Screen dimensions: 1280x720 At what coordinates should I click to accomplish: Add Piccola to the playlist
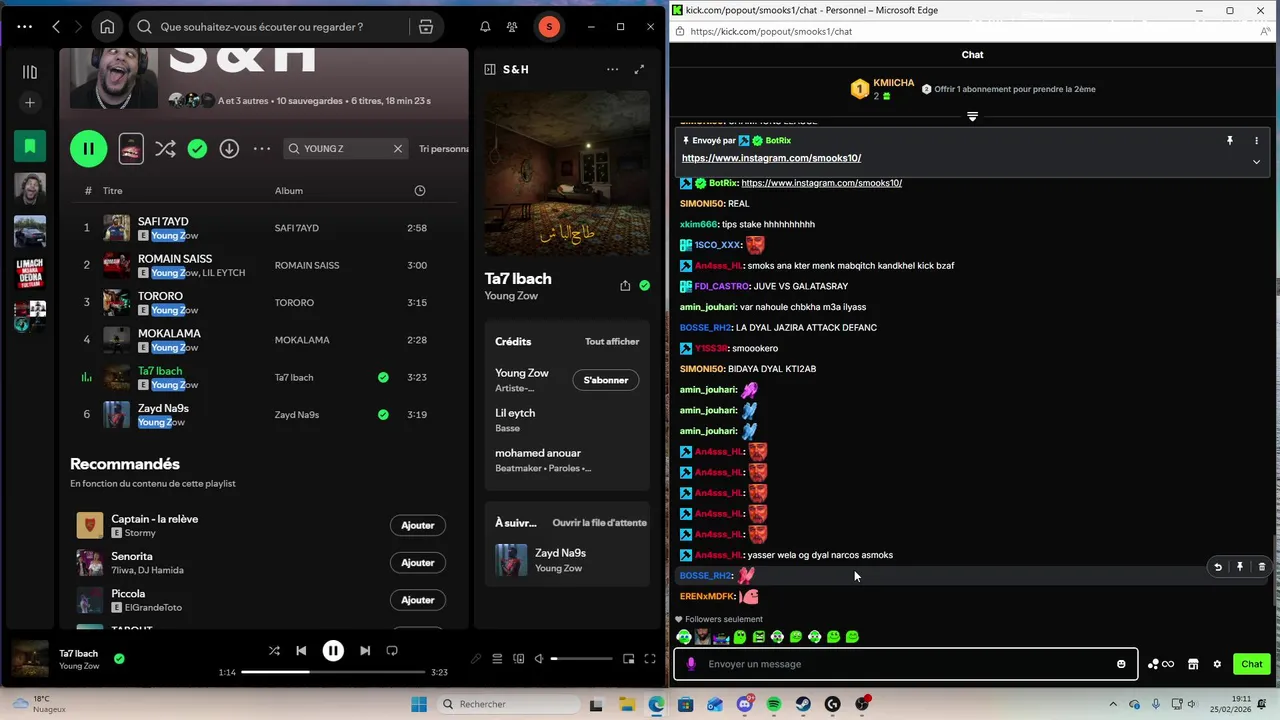pyautogui.click(x=417, y=600)
